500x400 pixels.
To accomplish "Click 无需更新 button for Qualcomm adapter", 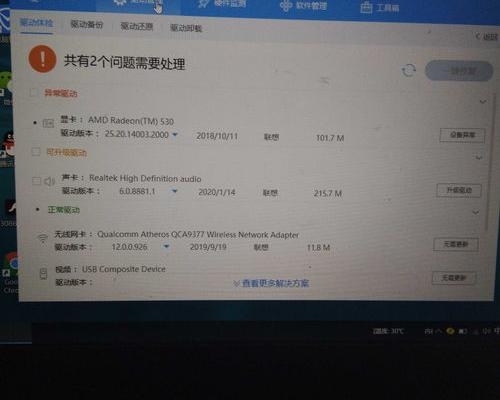I will click(456, 244).
